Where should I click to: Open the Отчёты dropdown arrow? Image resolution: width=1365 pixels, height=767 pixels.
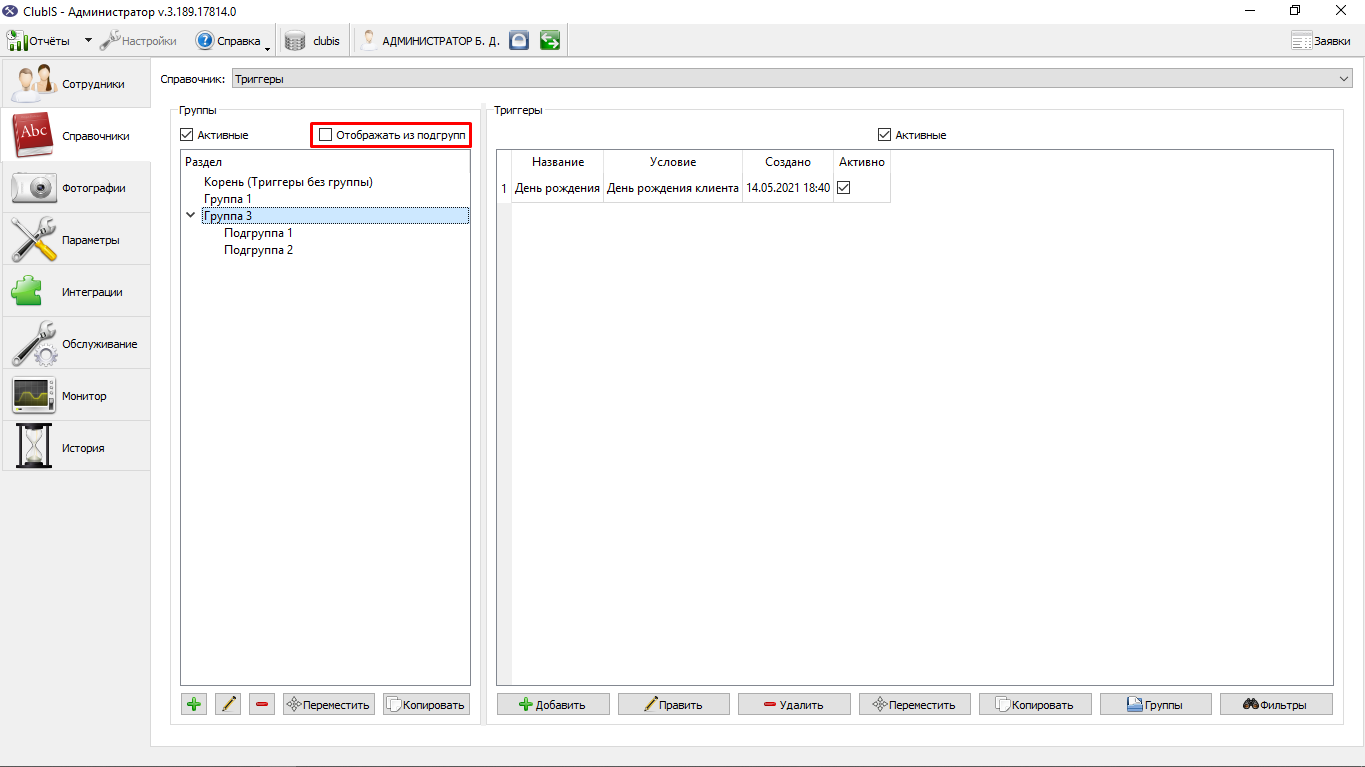(x=88, y=41)
